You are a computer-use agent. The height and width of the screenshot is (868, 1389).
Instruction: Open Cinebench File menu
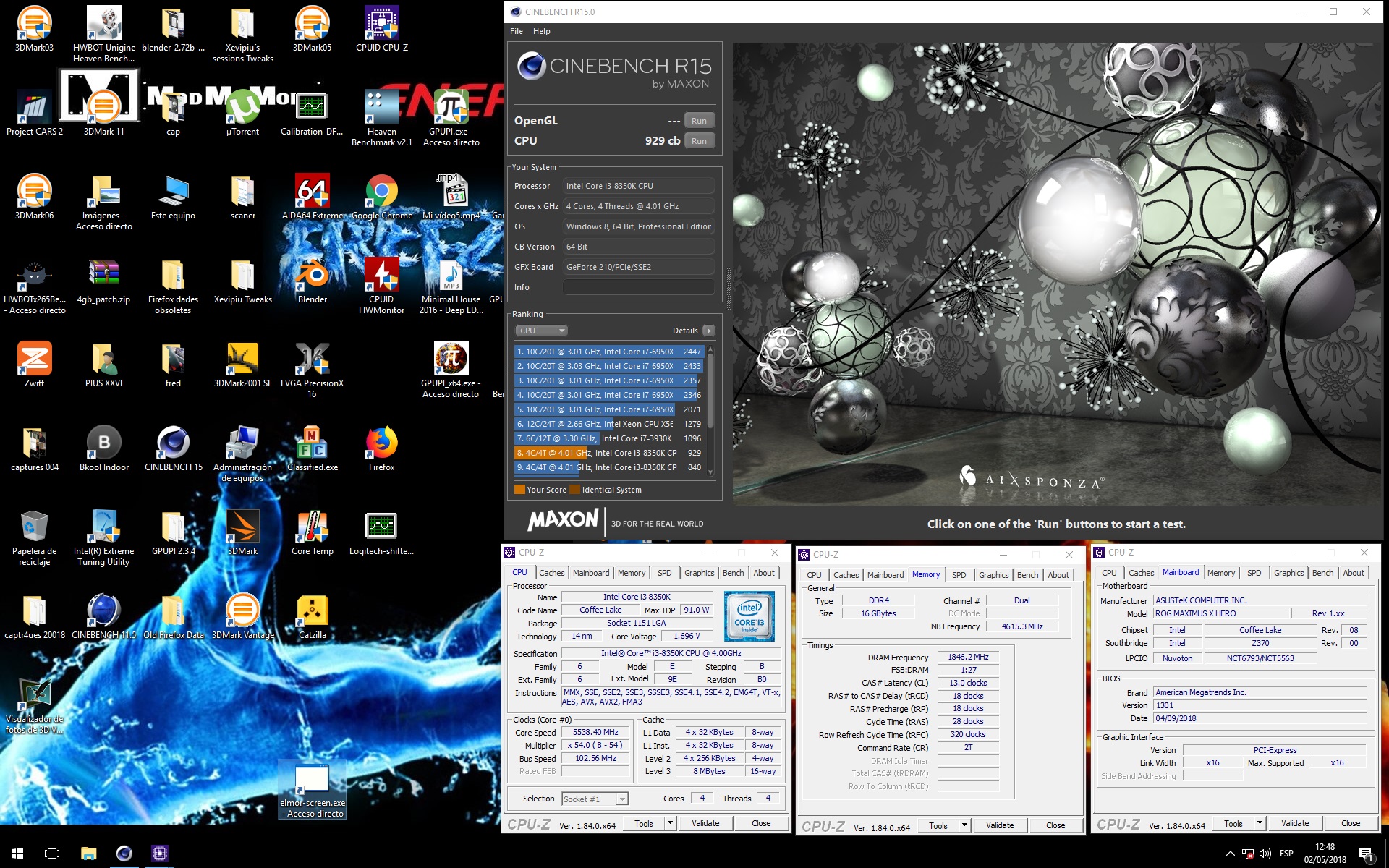pyautogui.click(x=517, y=31)
